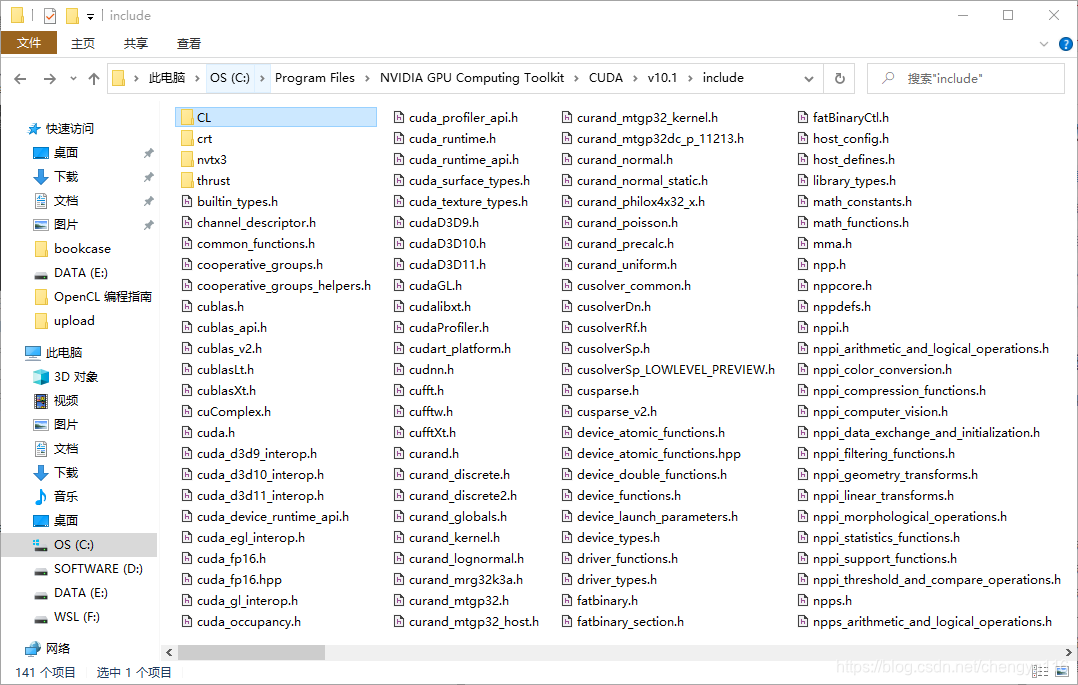
Task: Expand chevron after CUDA in path
Action: (635, 78)
